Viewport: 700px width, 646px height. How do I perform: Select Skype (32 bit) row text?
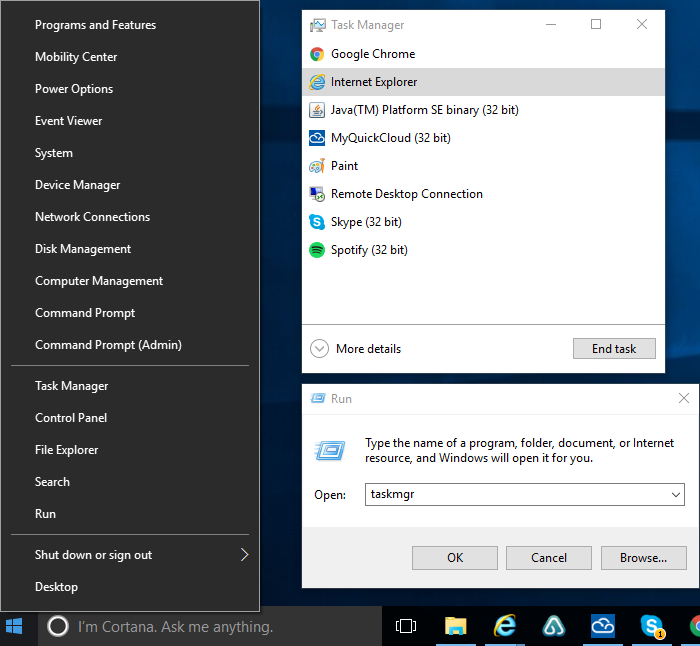(x=366, y=222)
